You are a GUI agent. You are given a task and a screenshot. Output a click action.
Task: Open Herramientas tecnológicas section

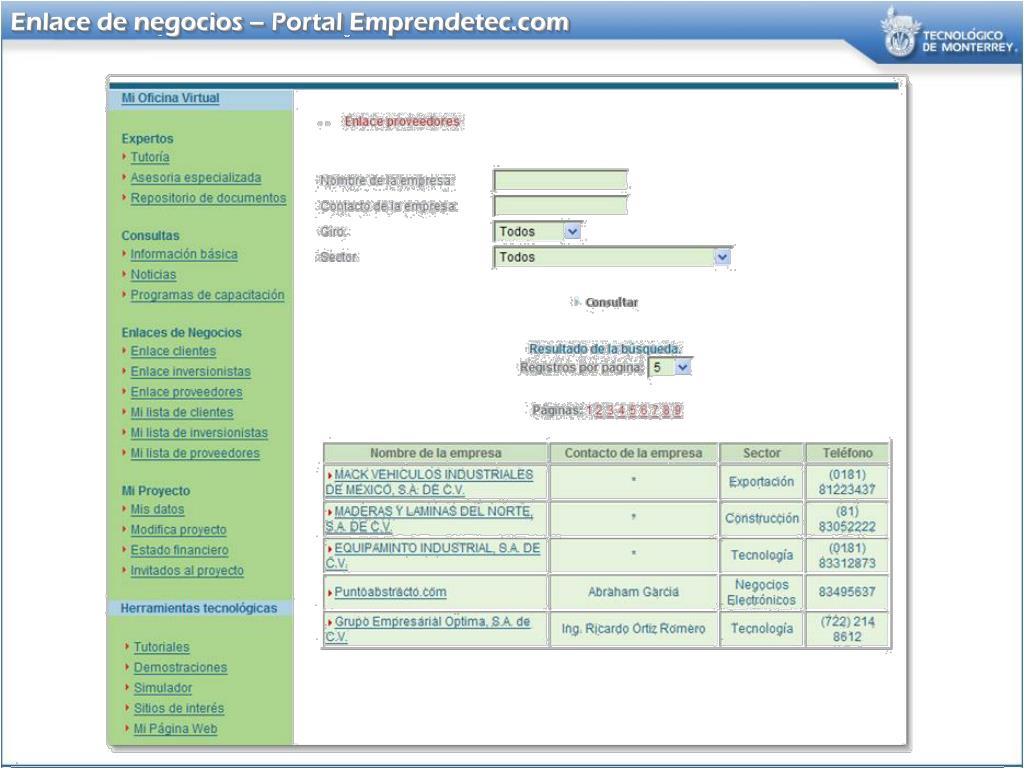pos(199,608)
